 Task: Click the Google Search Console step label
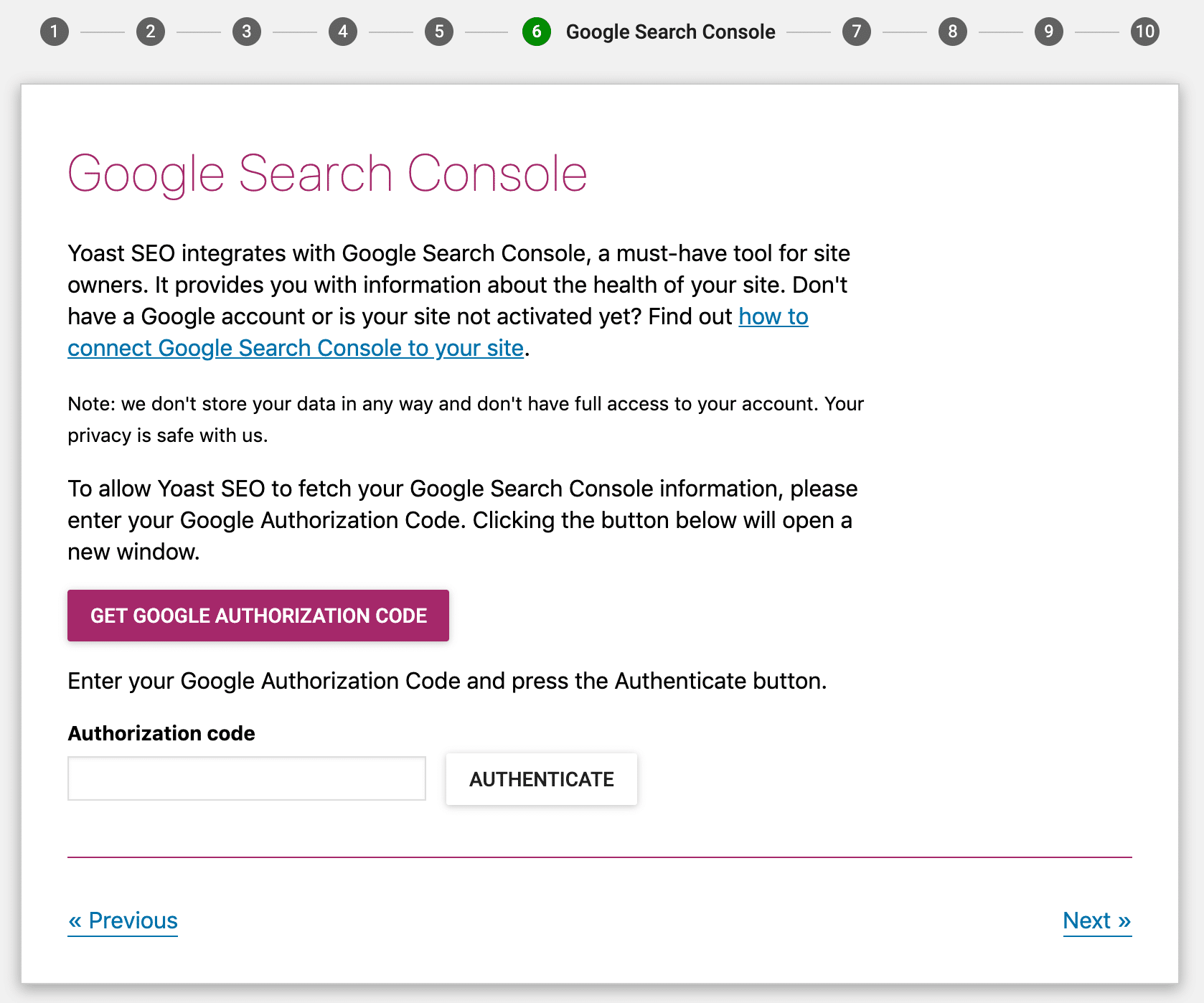670,32
